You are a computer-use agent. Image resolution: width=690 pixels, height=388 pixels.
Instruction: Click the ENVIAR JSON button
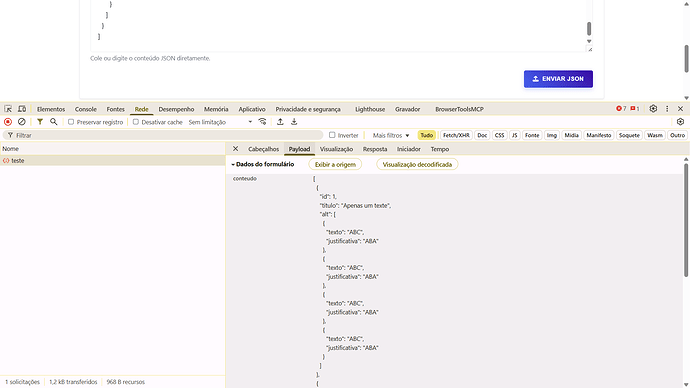[x=558, y=79]
